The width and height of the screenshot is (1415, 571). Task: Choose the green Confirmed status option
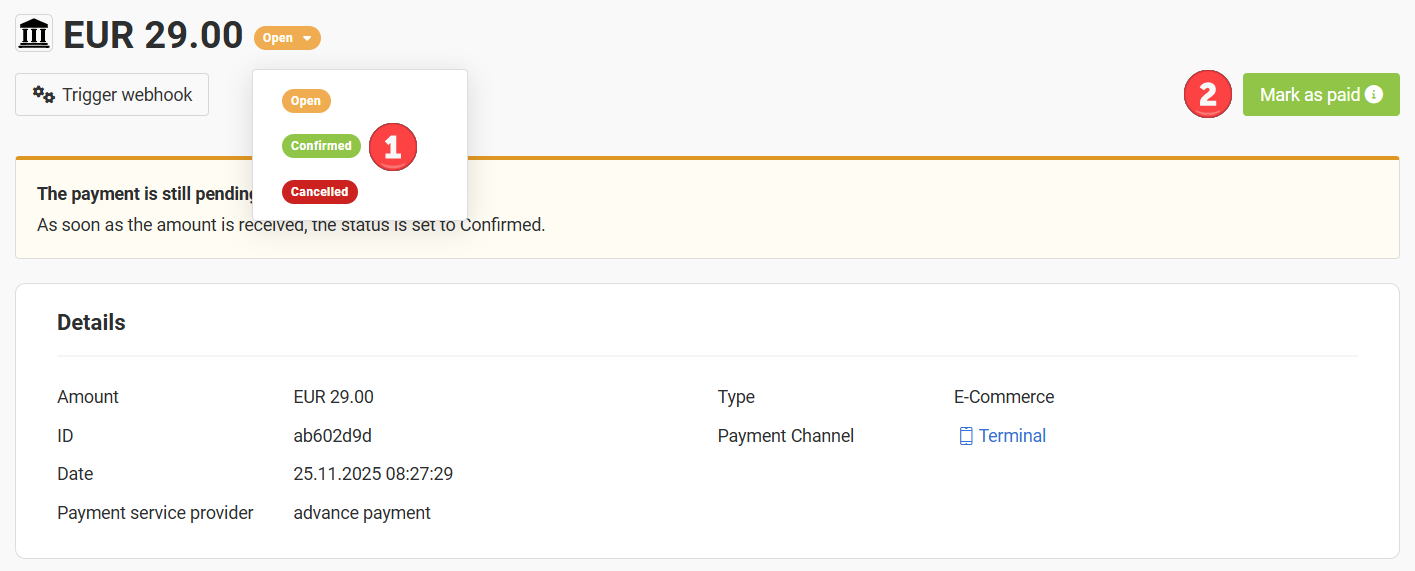pos(321,146)
